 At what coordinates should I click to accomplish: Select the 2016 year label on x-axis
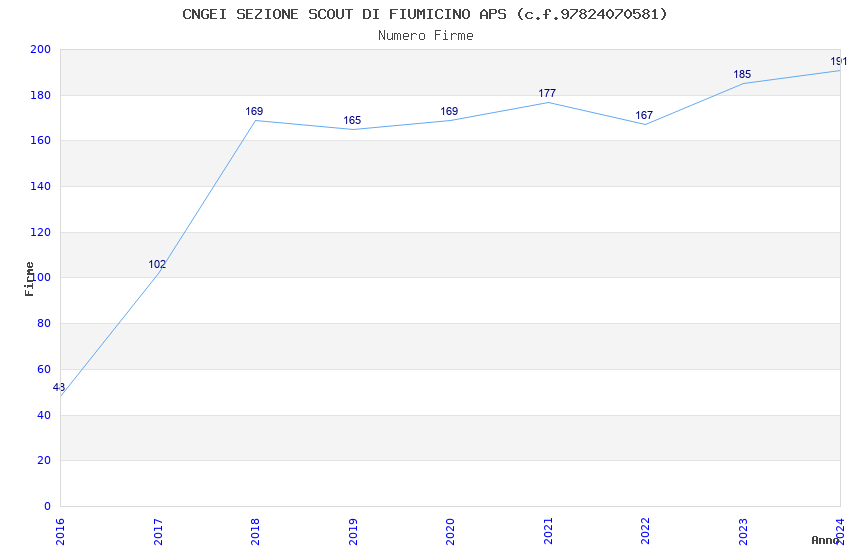click(60, 530)
